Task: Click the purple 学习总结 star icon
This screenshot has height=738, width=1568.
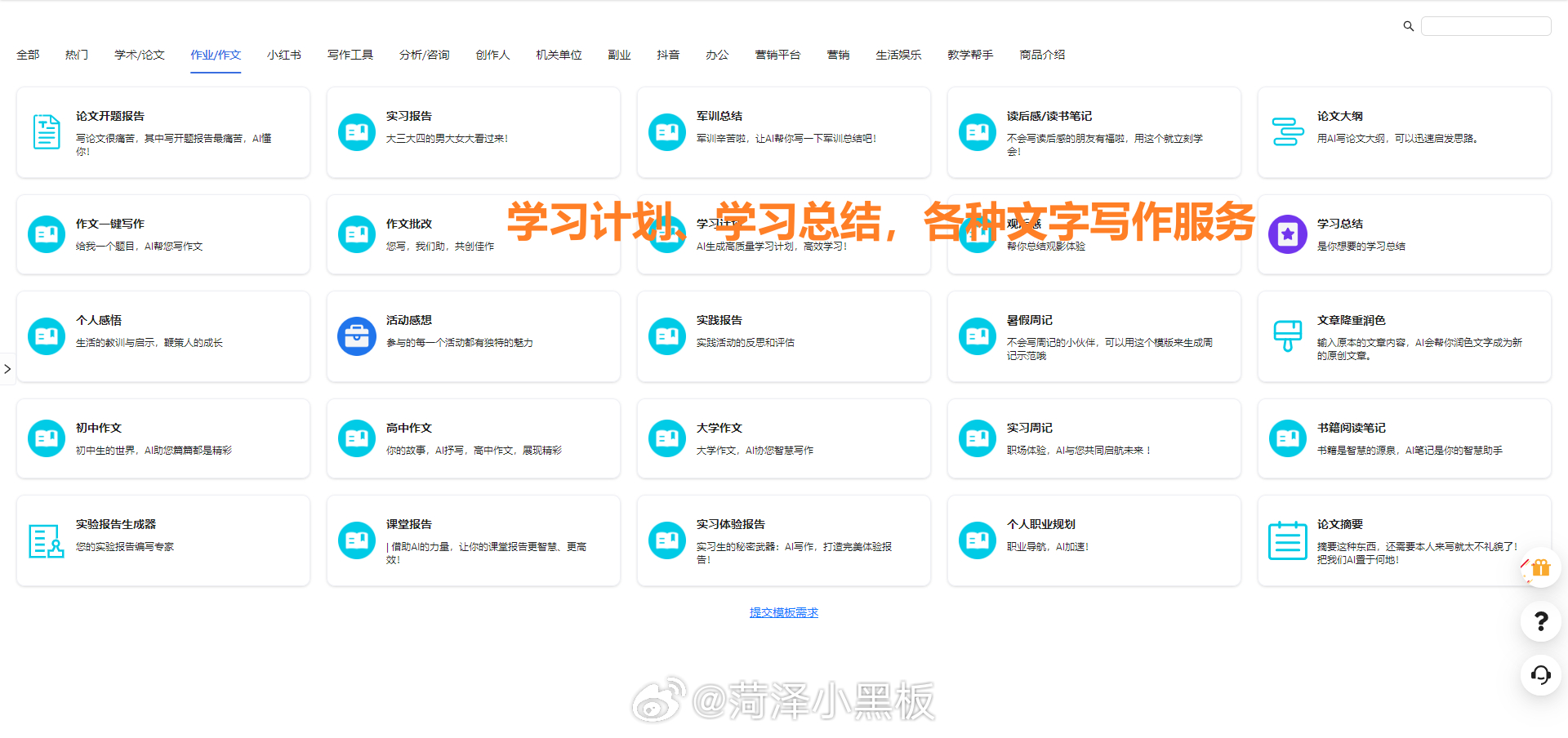Action: click(x=1288, y=234)
